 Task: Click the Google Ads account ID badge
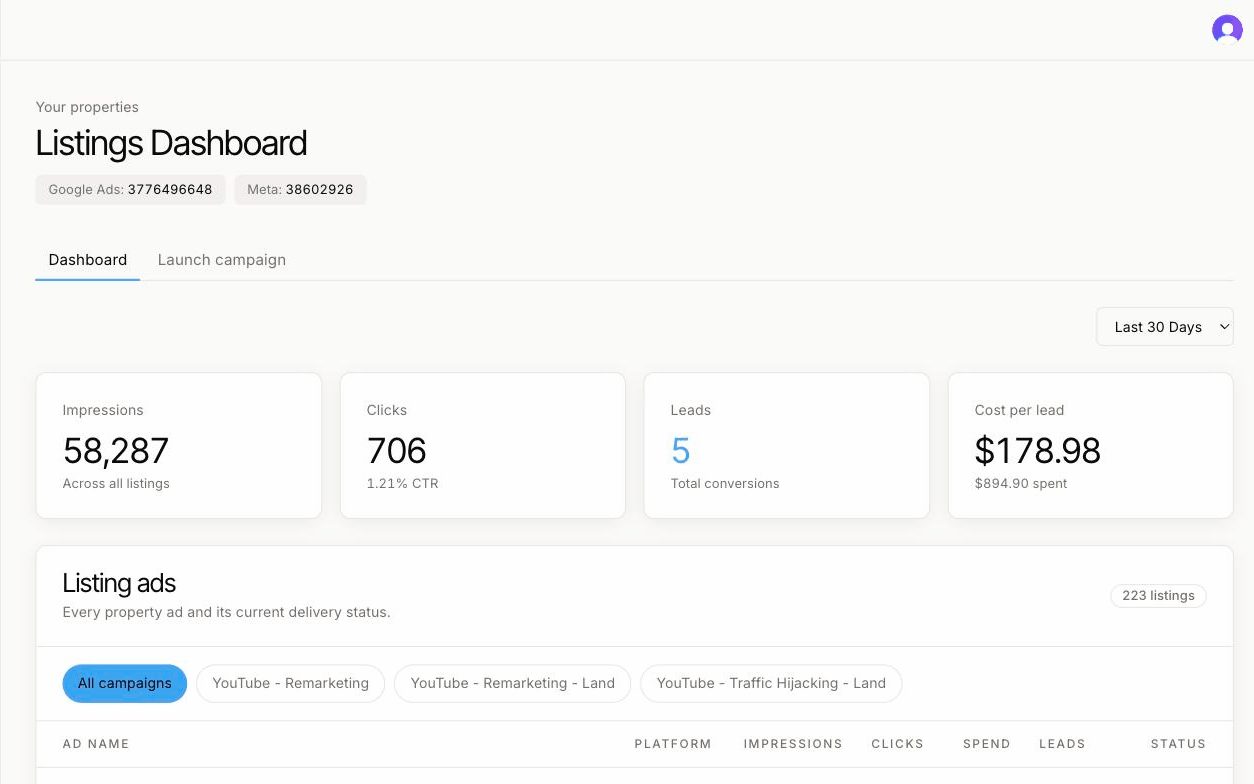[x=130, y=190]
